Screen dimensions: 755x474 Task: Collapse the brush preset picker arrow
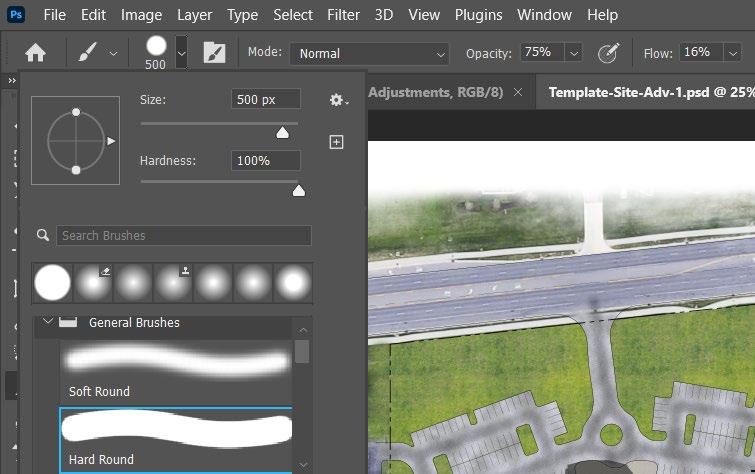point(181,53)
